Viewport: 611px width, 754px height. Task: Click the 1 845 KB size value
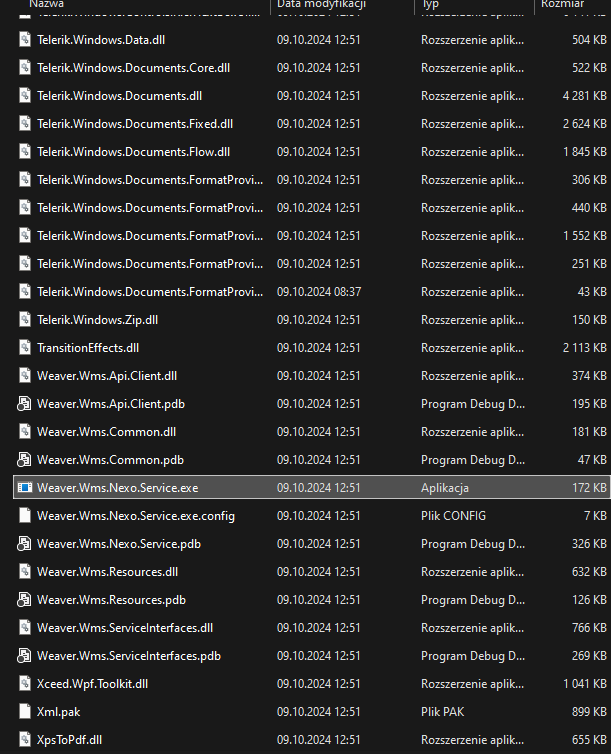pos(585,152)
